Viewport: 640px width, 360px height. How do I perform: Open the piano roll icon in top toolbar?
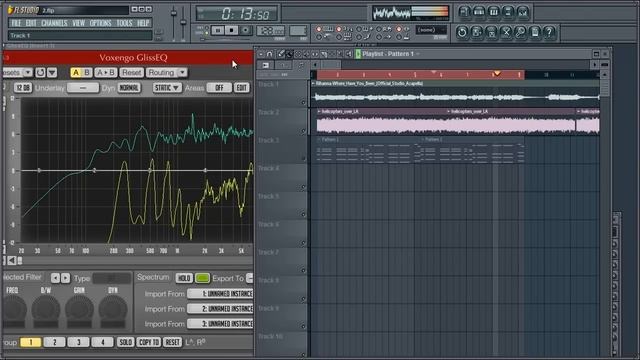(493, 12)
